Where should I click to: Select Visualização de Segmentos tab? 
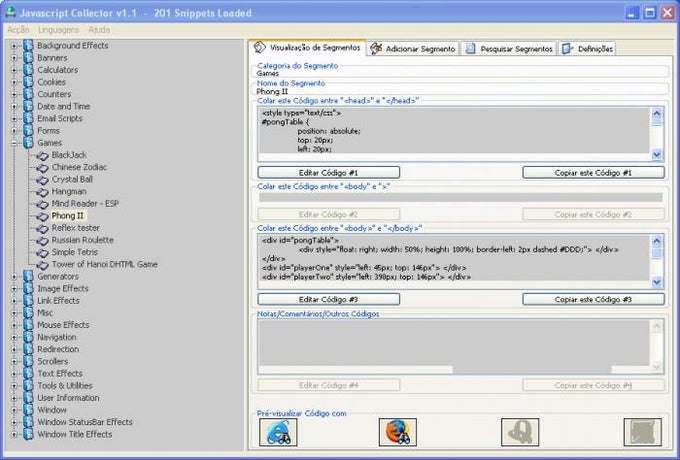[307, 48]
